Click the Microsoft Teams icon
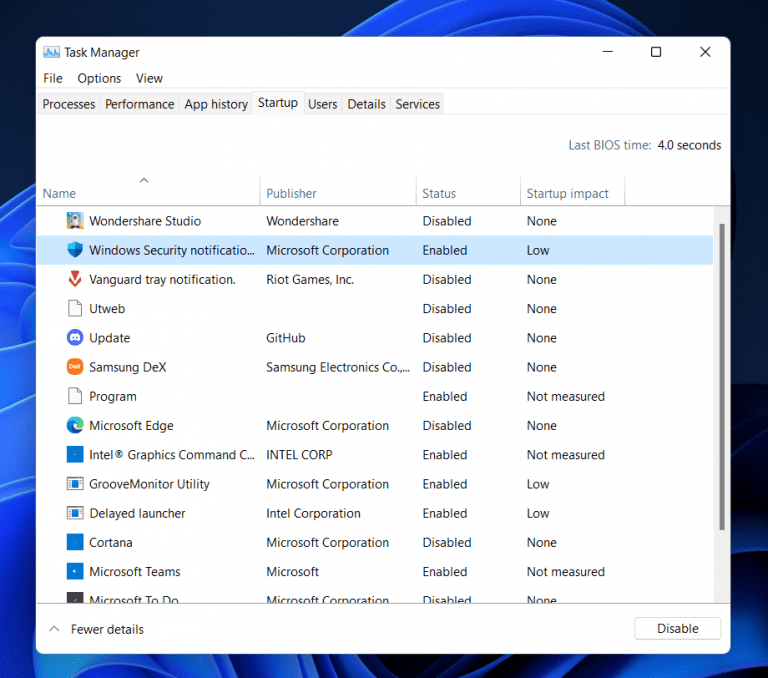Image resolution: width=768 pixels, height=678 pixels. click(75, 572)
